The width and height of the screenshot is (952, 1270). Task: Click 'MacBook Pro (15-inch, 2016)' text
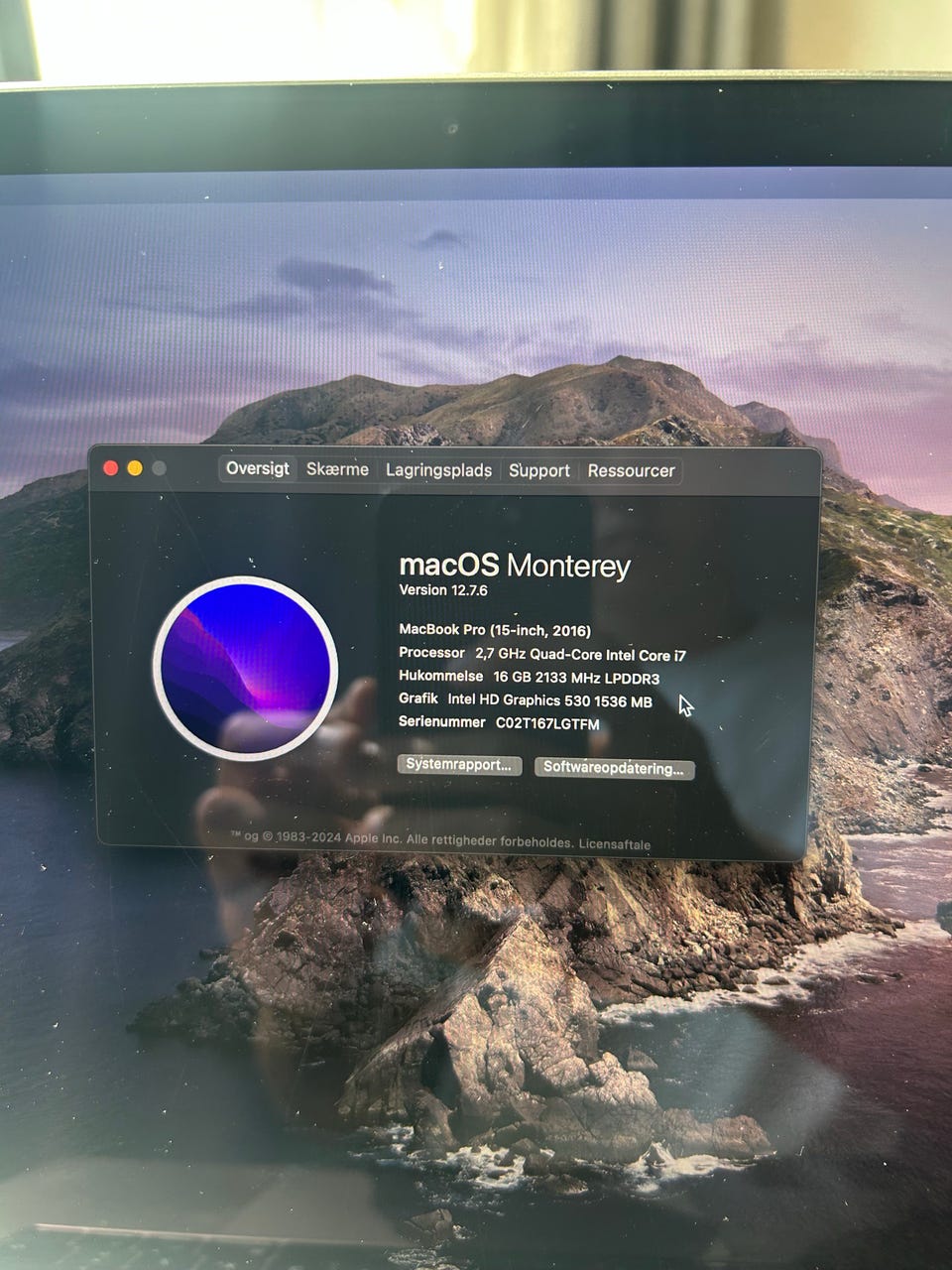(495, 630)
